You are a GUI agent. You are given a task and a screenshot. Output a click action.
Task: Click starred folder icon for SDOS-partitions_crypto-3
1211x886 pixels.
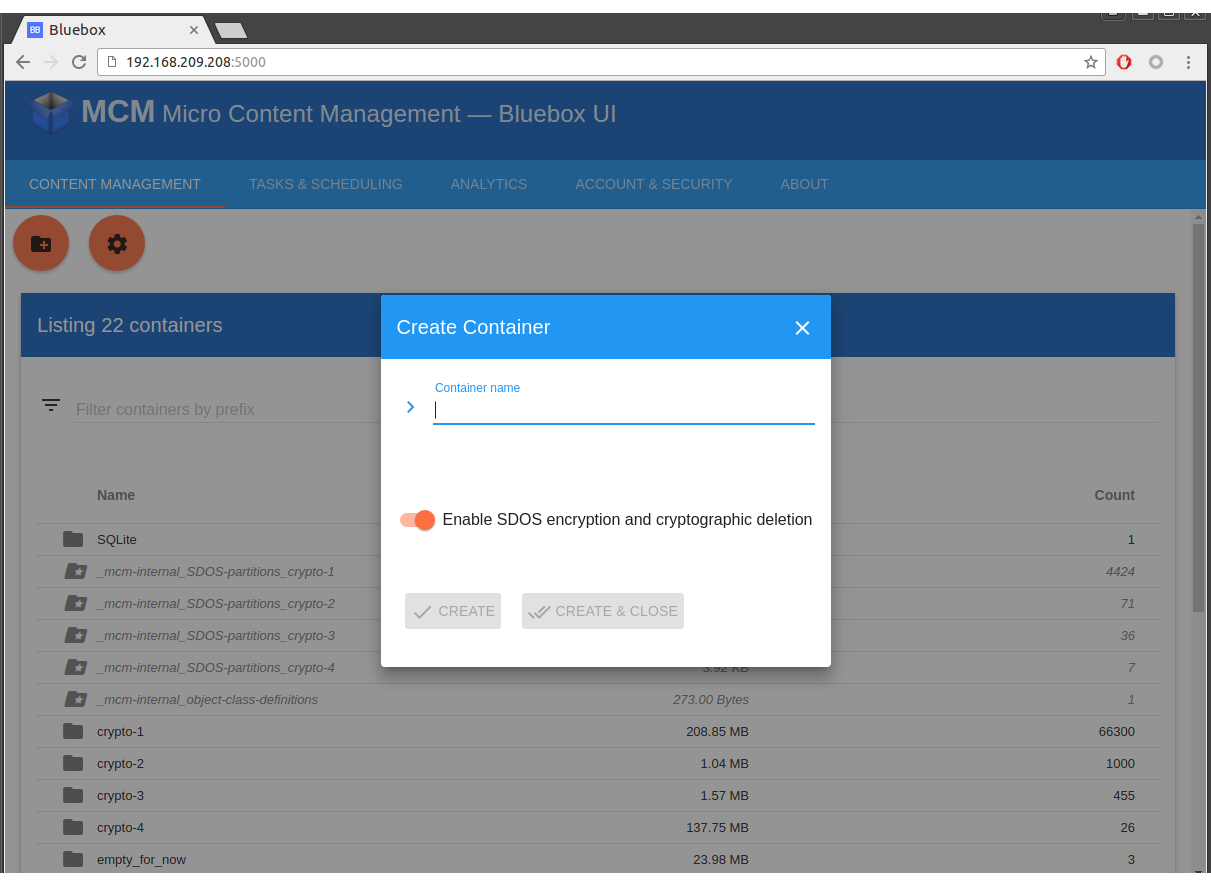75,635
